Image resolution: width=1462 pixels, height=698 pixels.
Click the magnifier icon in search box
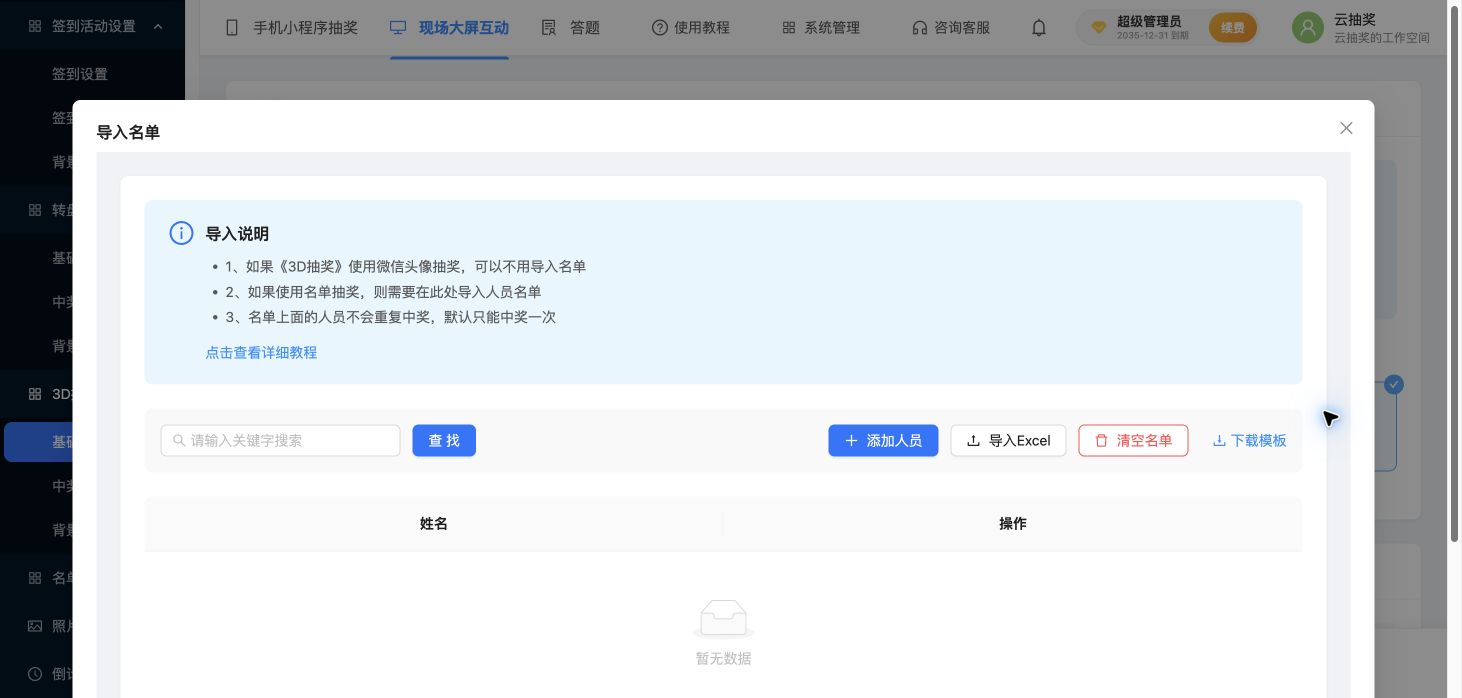[179, 440]
